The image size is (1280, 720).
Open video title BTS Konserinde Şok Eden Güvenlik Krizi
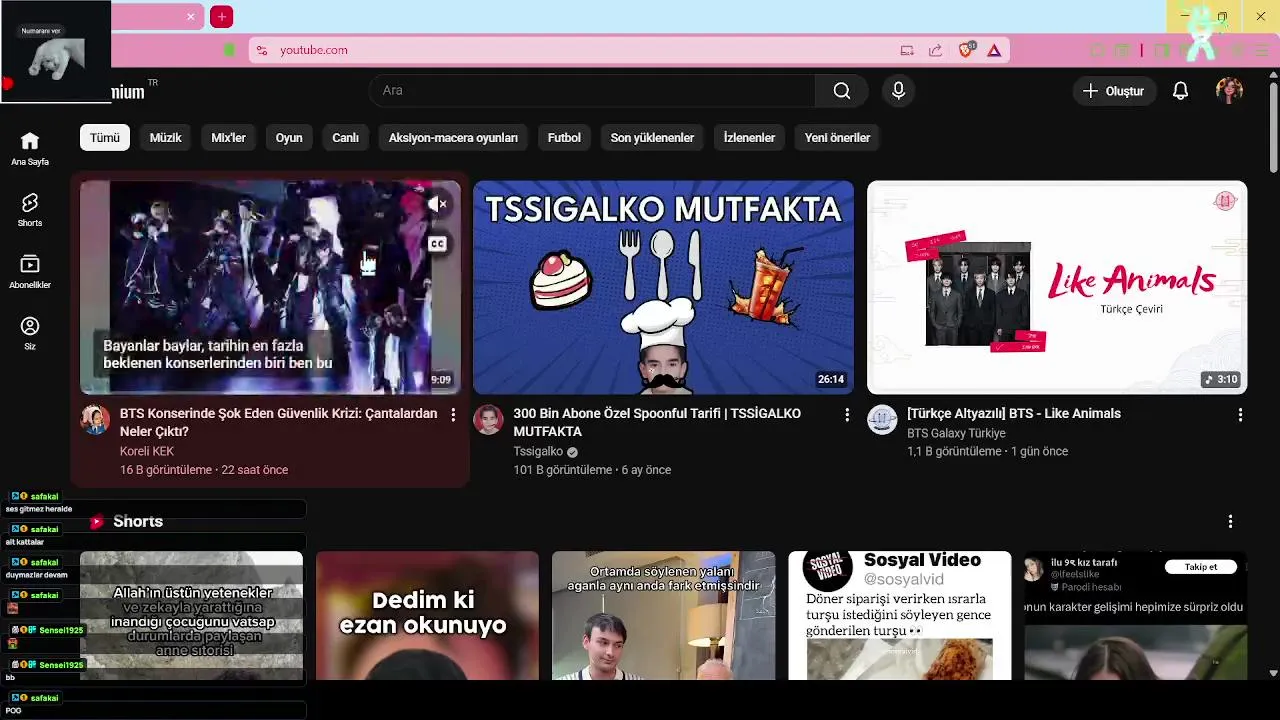278,422
